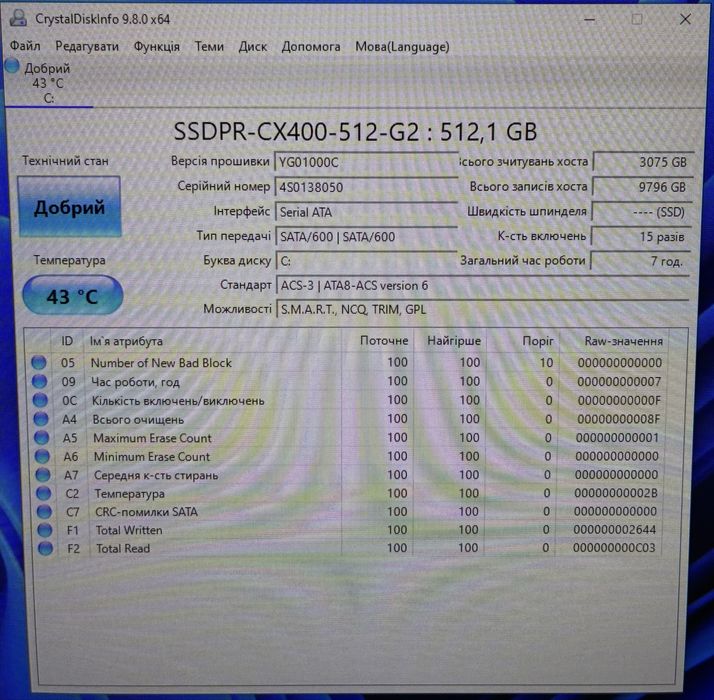Click raw value 000000000C03 of Total Read
Viewport: 714px width, 700px height.
614,548
